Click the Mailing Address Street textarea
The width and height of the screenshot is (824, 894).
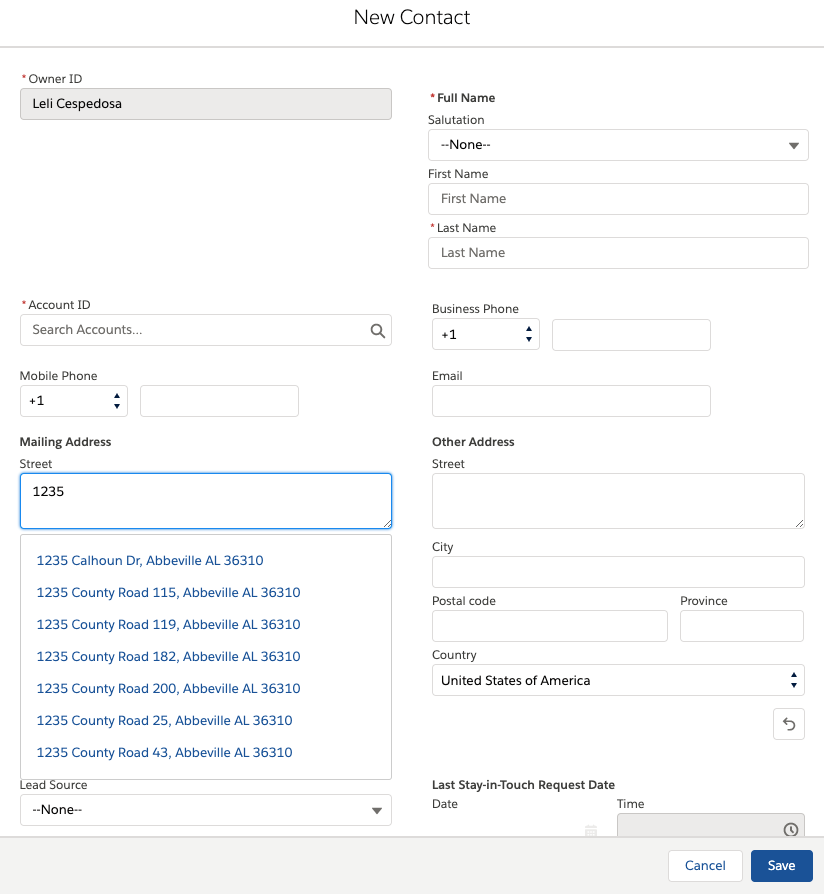(206, 501)
